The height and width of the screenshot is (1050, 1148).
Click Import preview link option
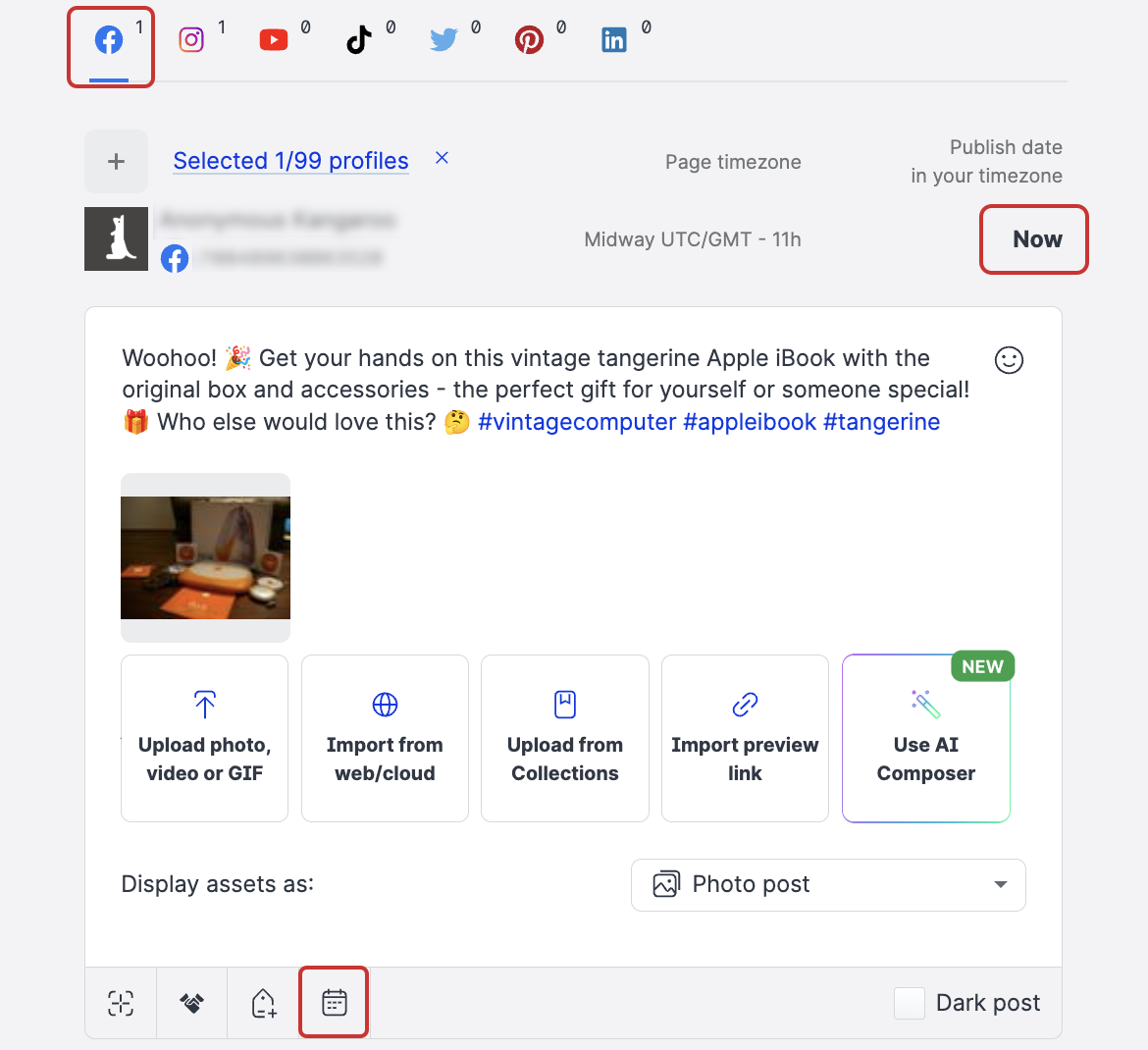[x=745, y=738]
